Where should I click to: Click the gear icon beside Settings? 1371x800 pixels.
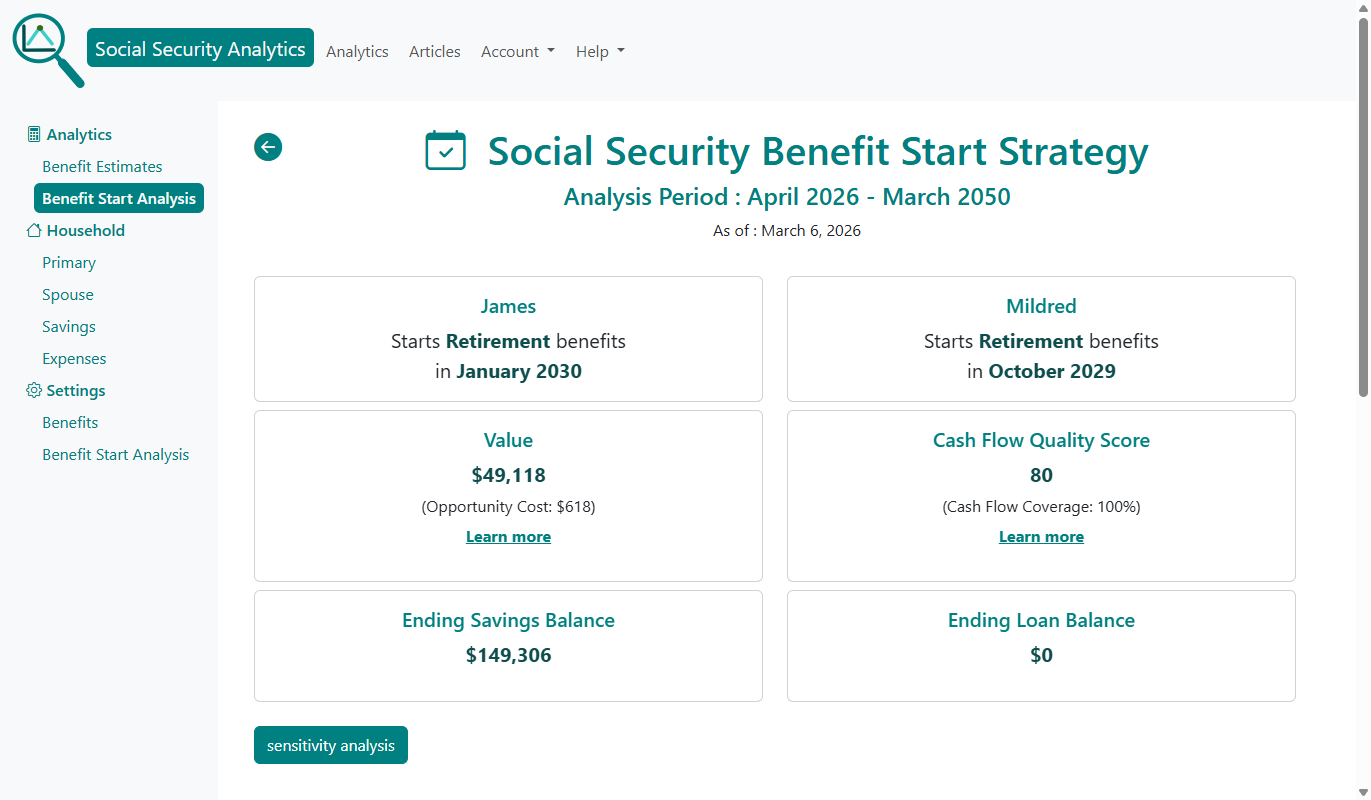click(33, 390)
